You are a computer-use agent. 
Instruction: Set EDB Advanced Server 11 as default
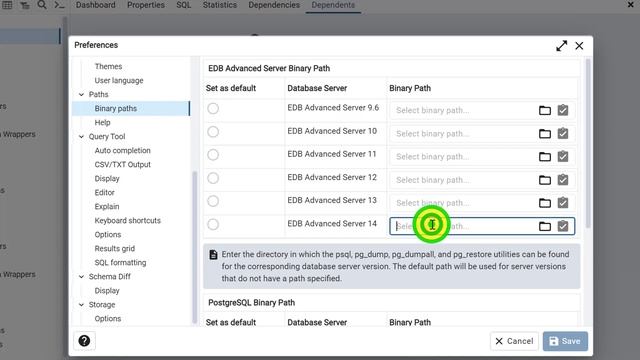(213, 155)
